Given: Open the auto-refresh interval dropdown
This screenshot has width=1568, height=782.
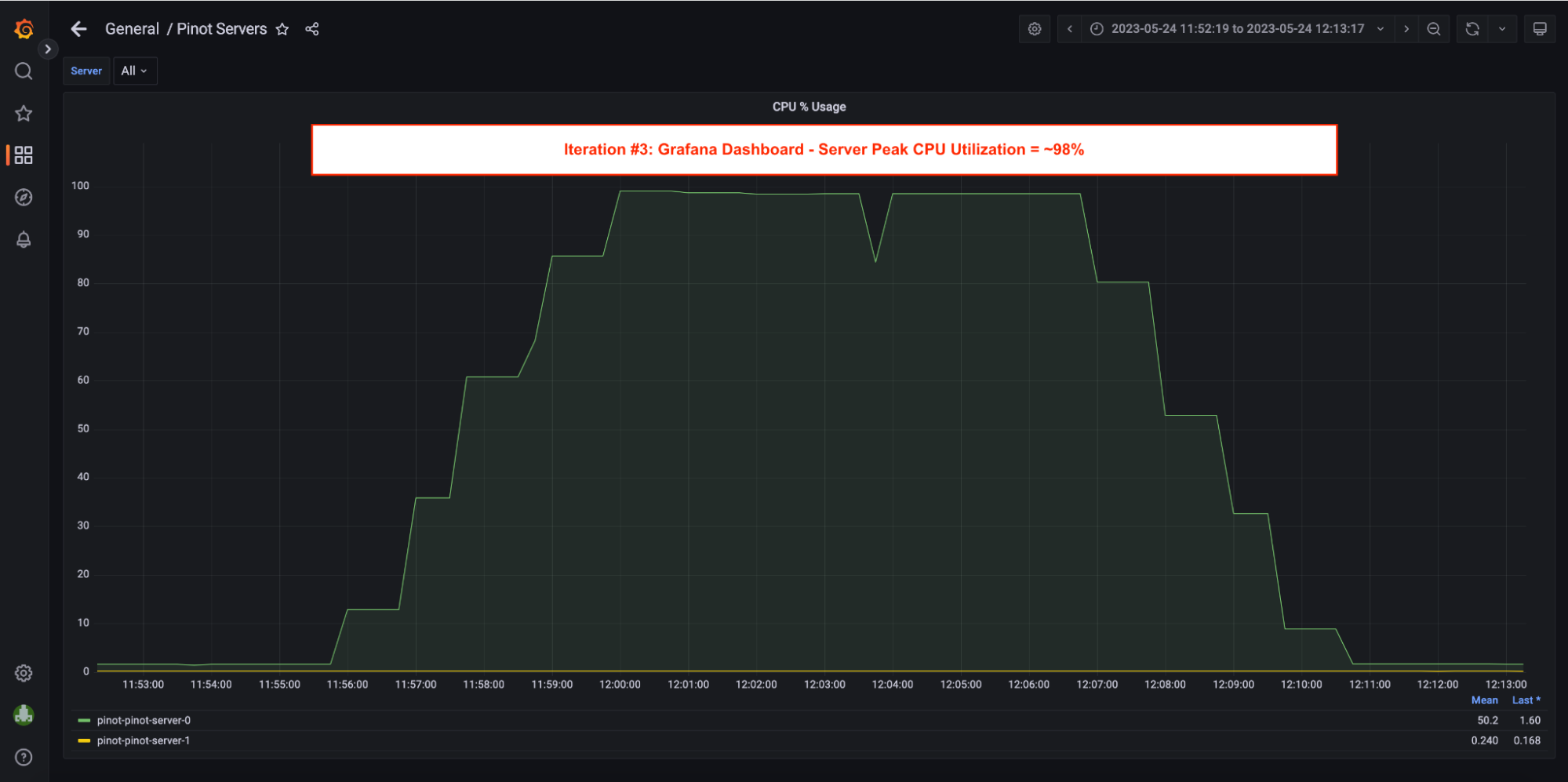Looking at the screenshot, I should pyautogui.click(x=1502, y=28).
